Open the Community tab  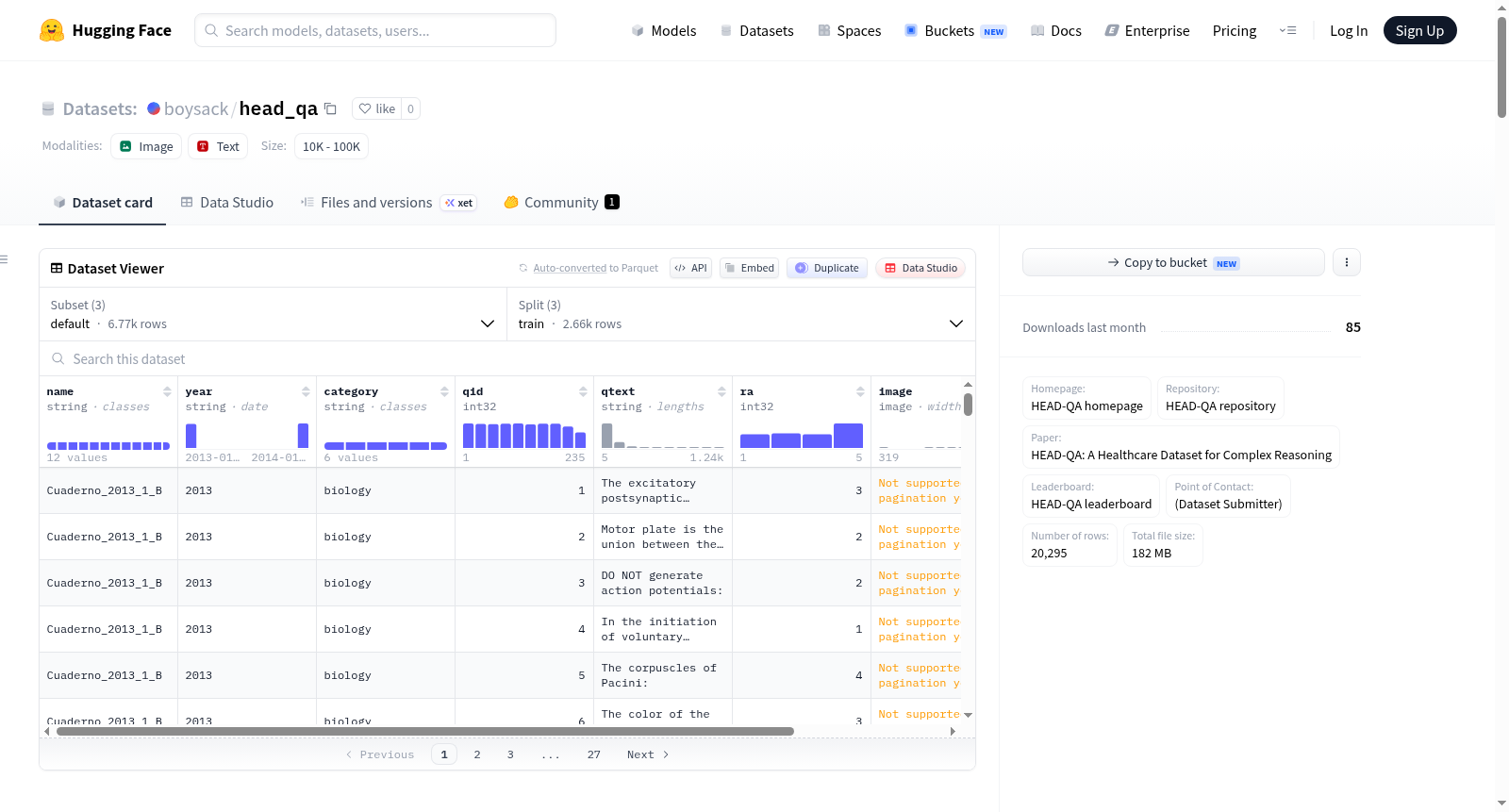tap(561, 202)
